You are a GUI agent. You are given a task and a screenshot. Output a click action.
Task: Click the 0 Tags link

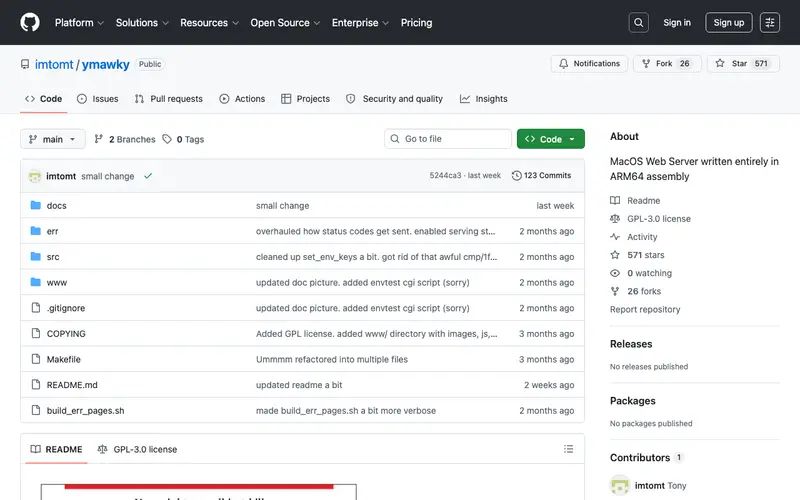point(183,139)
